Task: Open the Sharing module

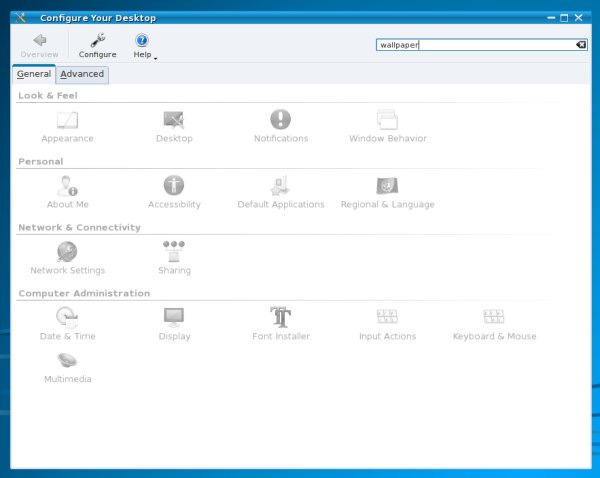Action: coord(174,258)
